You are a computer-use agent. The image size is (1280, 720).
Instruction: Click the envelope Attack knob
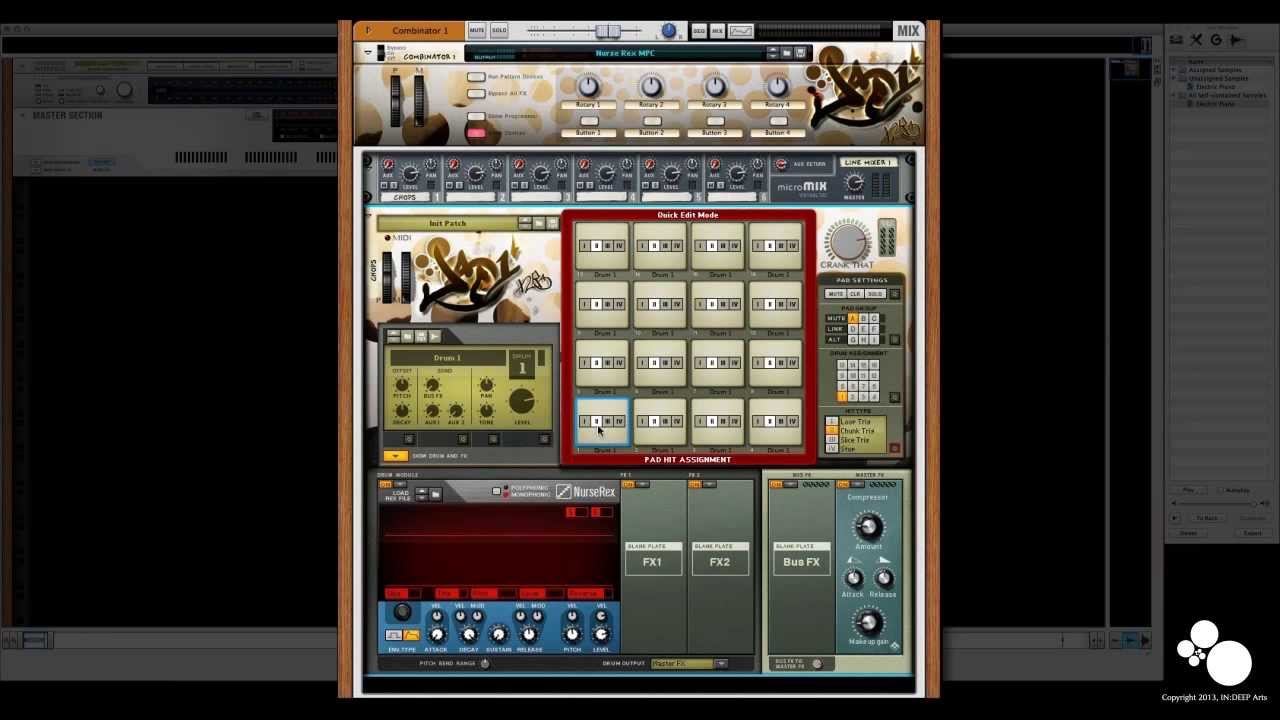pyautogui.click(x=436, y=634)
